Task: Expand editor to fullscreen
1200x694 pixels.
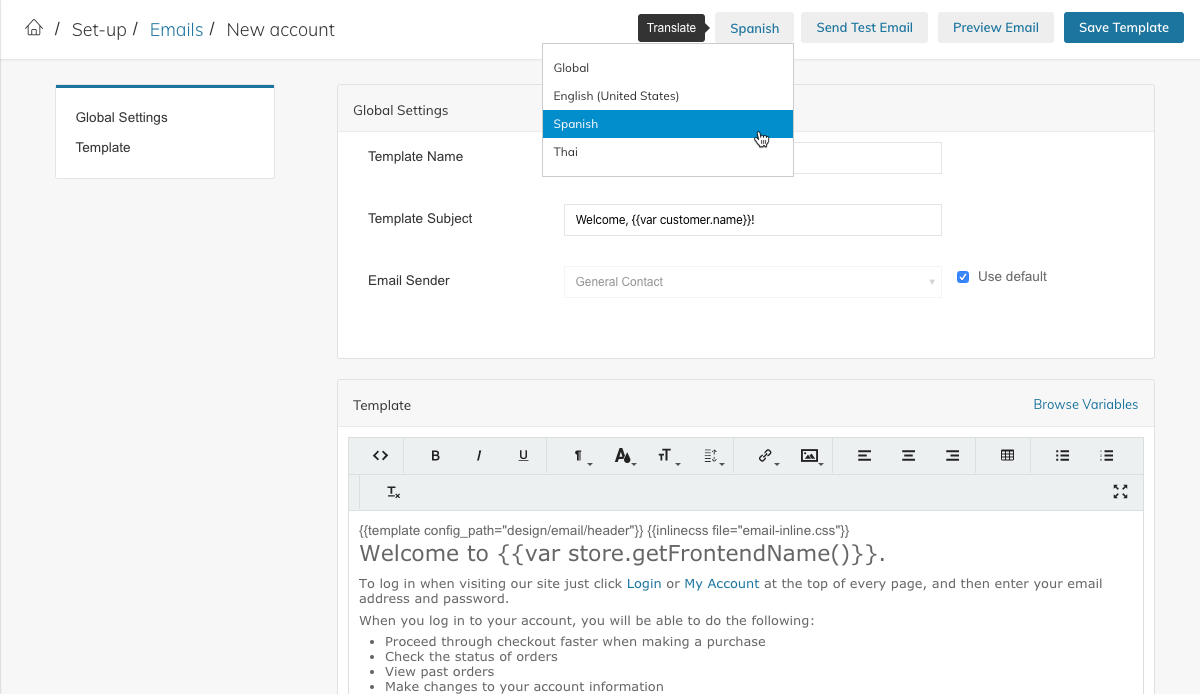Action: tap(1120, 491)
